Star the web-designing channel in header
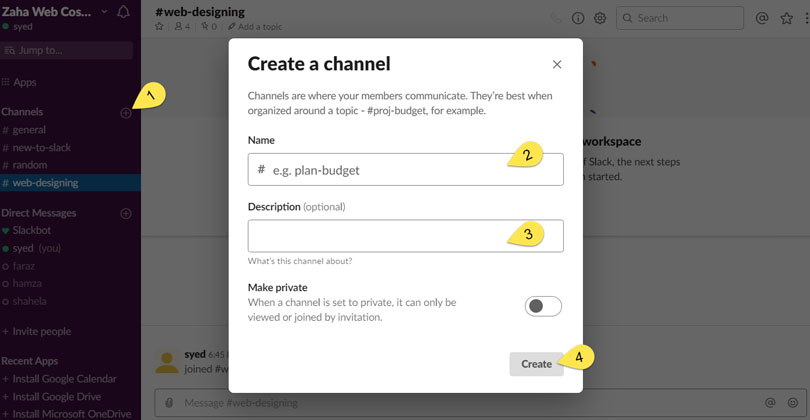810x420 pixels. click(159, 26)
